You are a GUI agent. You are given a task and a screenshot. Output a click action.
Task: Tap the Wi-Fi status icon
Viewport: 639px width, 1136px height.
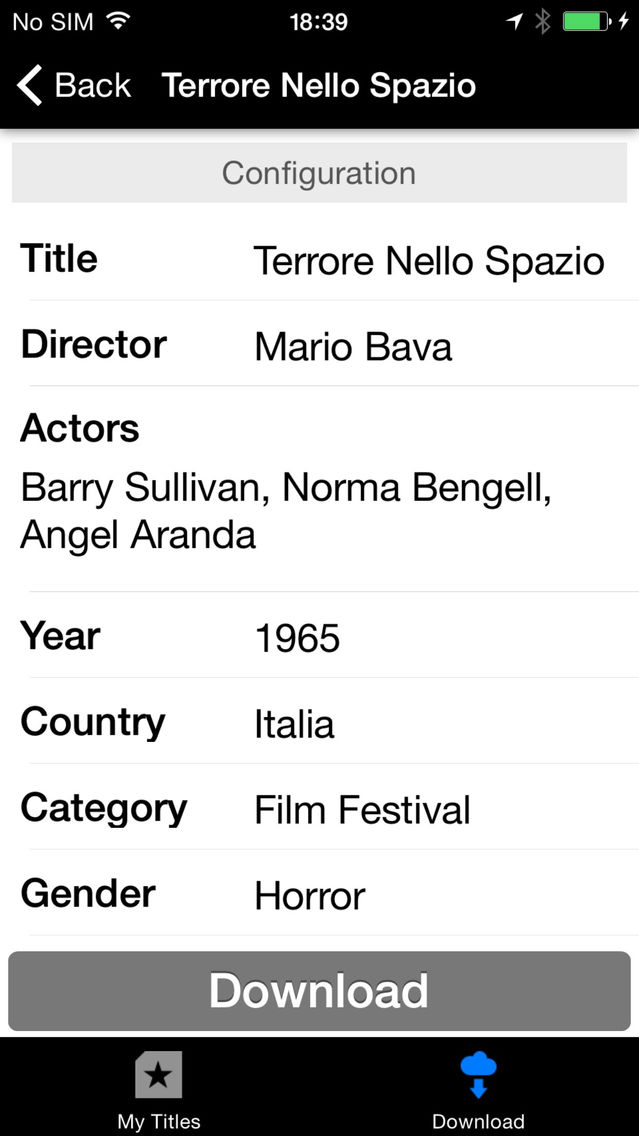coord(118,21)
